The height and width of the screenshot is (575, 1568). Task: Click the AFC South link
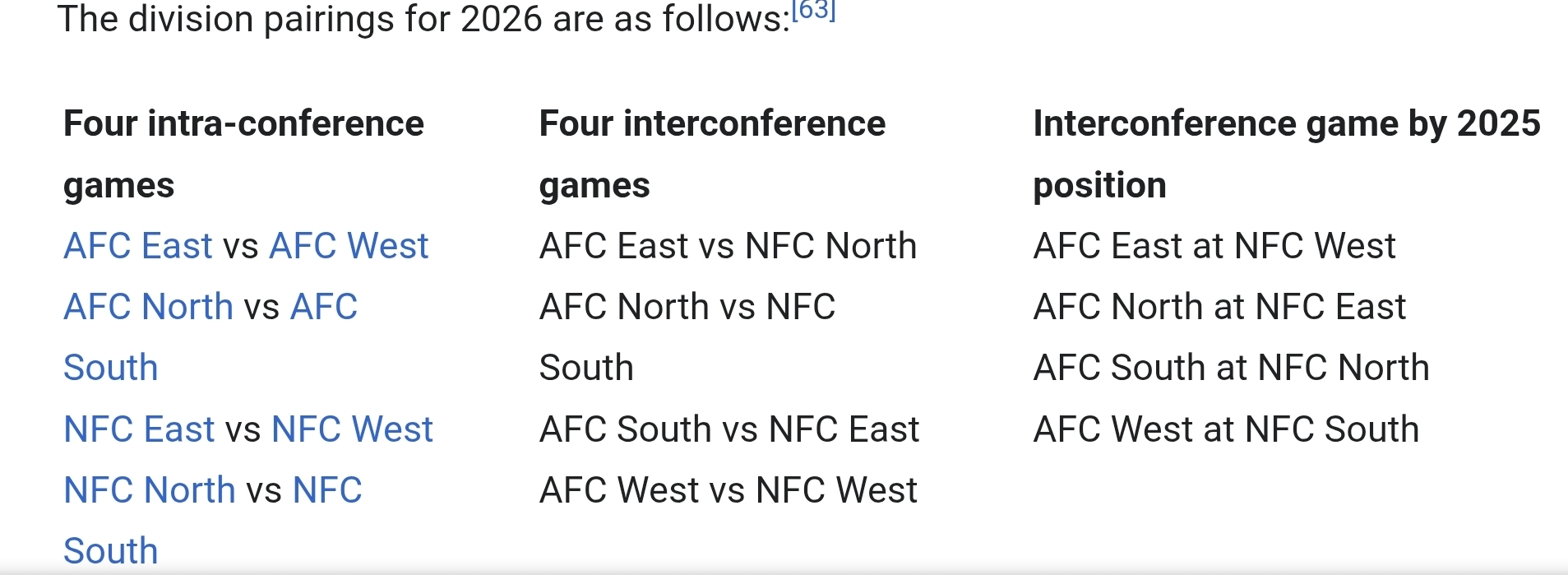point(324,307)
